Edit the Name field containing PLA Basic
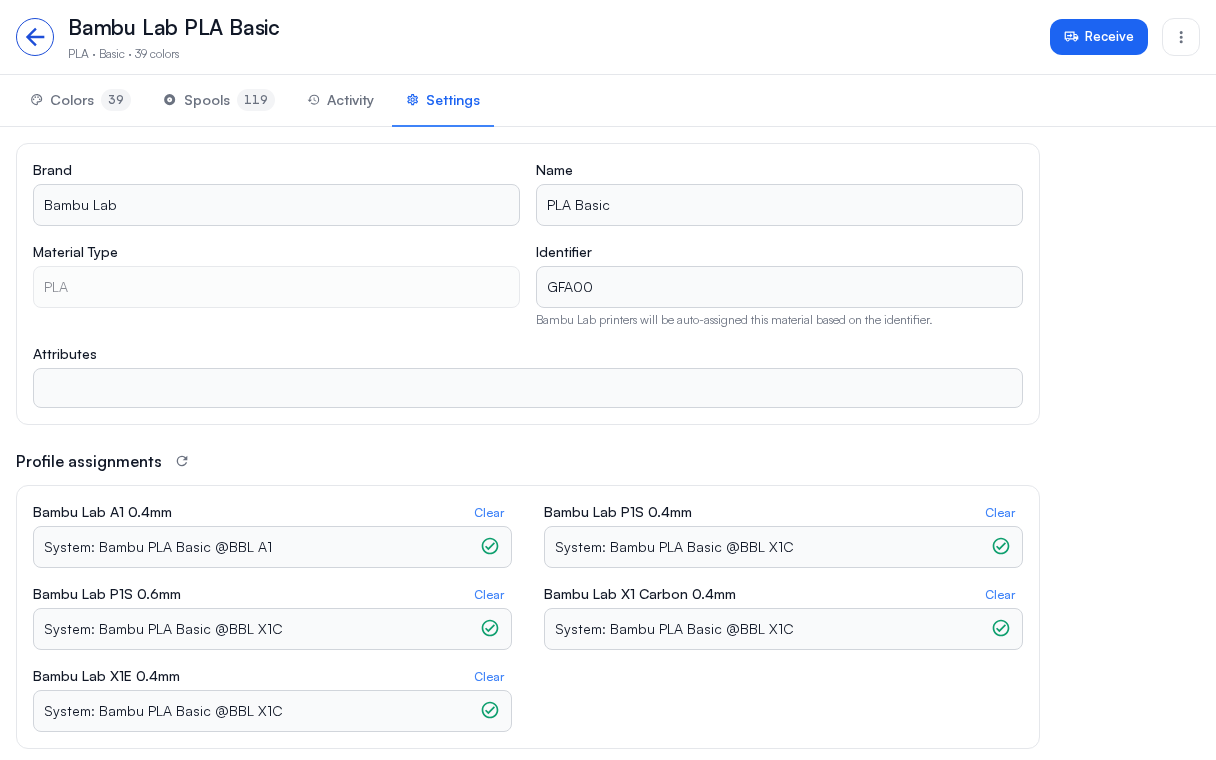This screenshot has height=760, width=1216. (x=779, y=205)
